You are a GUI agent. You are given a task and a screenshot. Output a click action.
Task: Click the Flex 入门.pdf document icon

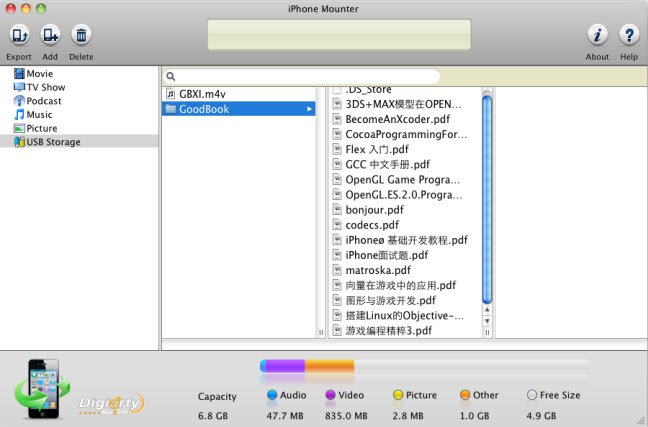click(x=337, y=149)
